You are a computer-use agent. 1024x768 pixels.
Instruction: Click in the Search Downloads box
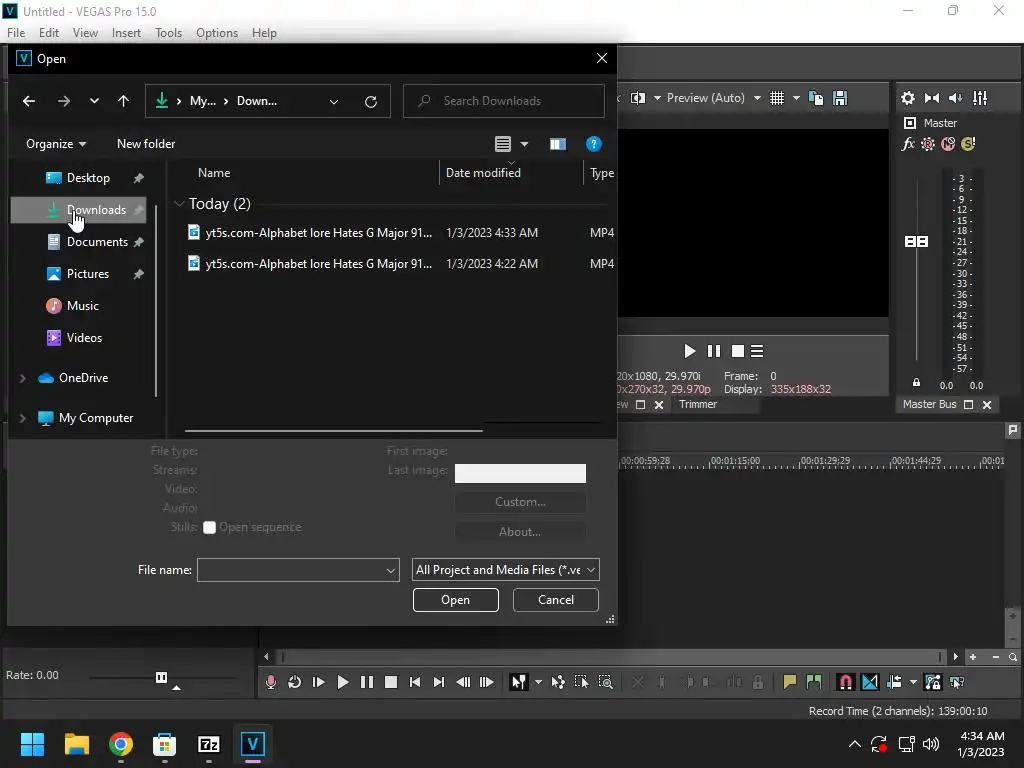[504, 101]
